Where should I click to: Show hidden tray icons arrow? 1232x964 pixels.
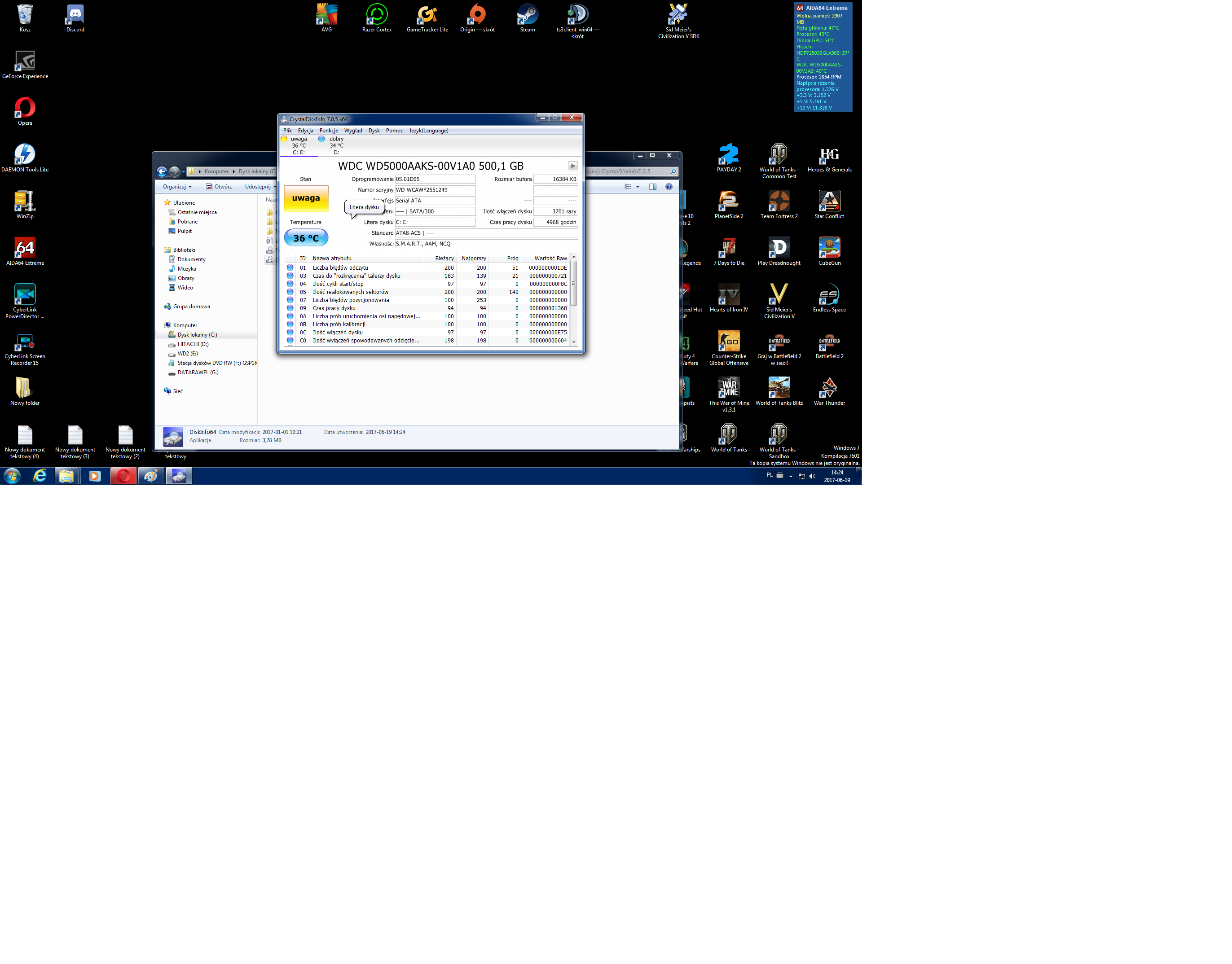(791, 476)
